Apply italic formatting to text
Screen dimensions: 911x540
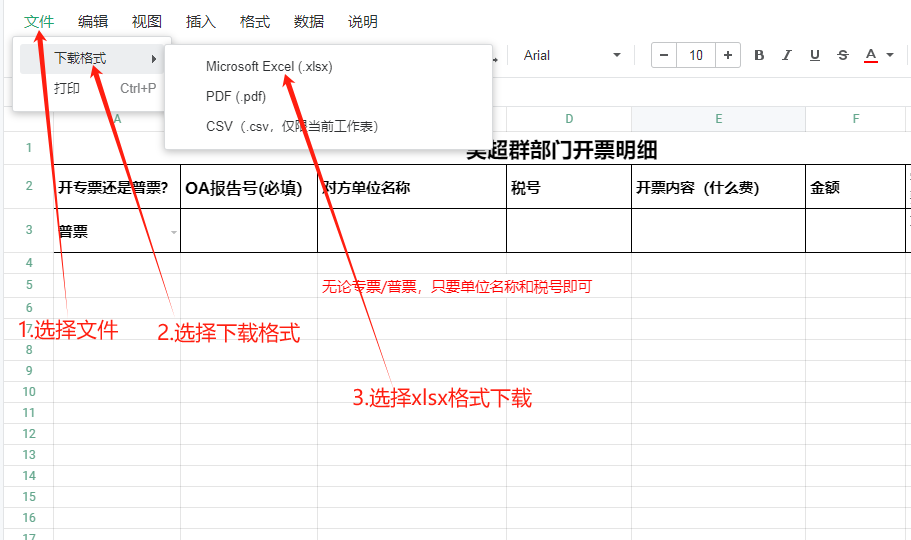787,56
